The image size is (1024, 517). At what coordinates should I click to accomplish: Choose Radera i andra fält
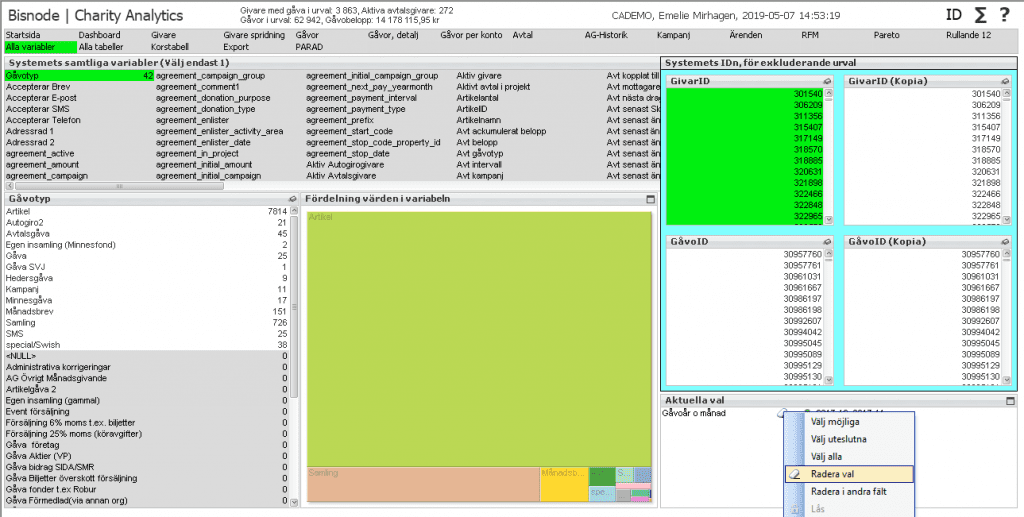click(x=848, y=492)
